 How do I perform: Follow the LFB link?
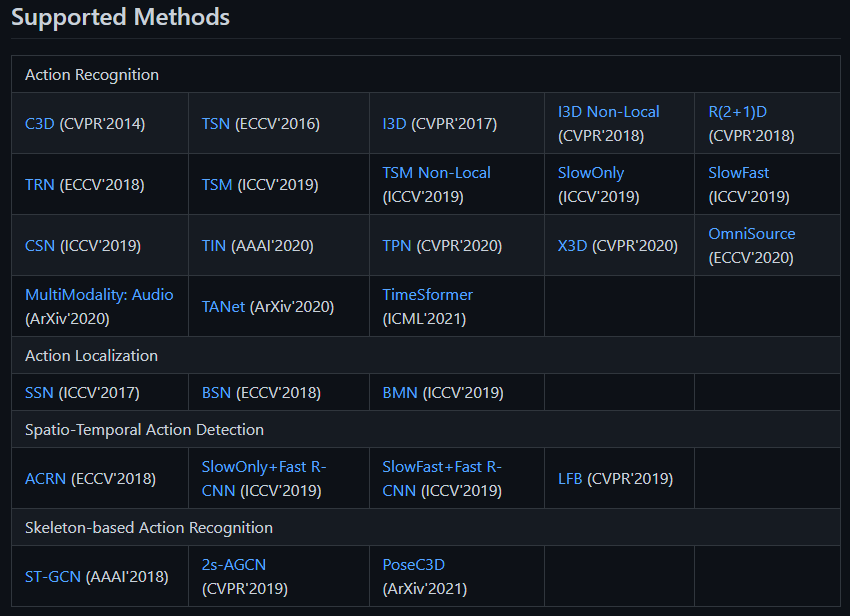click(x=570, y=479)
